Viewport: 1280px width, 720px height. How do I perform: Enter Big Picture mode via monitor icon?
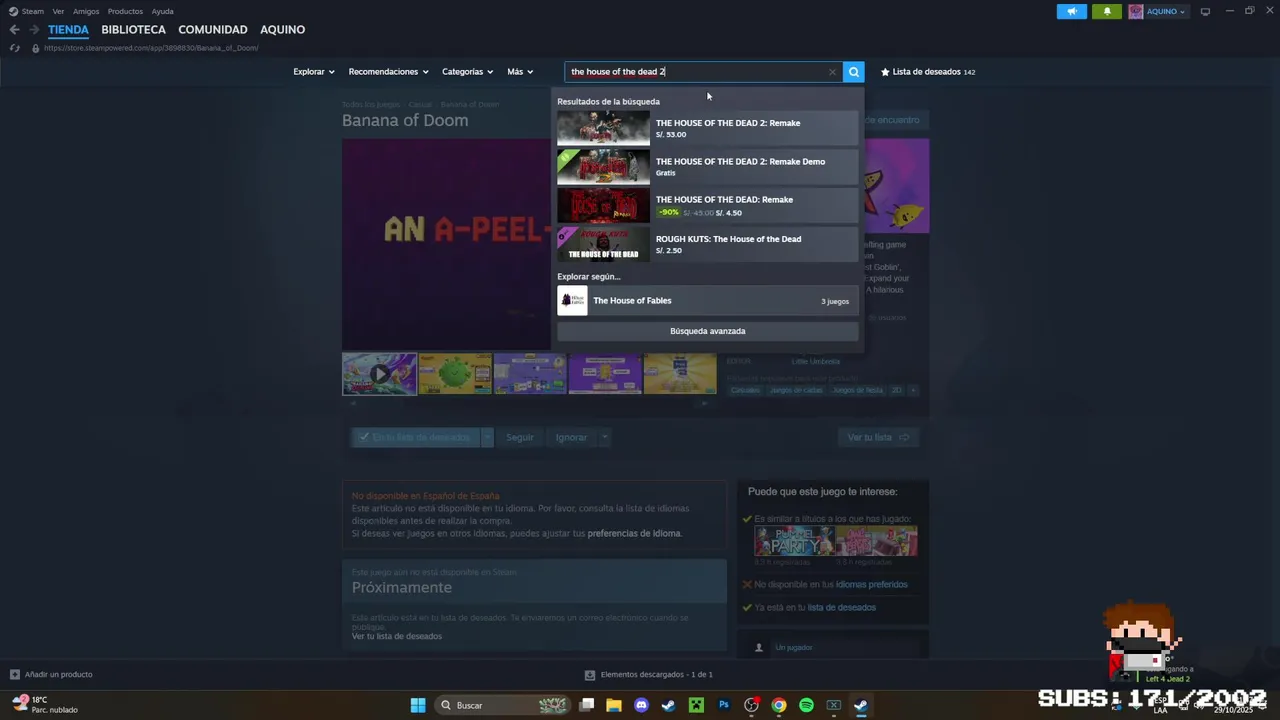1205,12
